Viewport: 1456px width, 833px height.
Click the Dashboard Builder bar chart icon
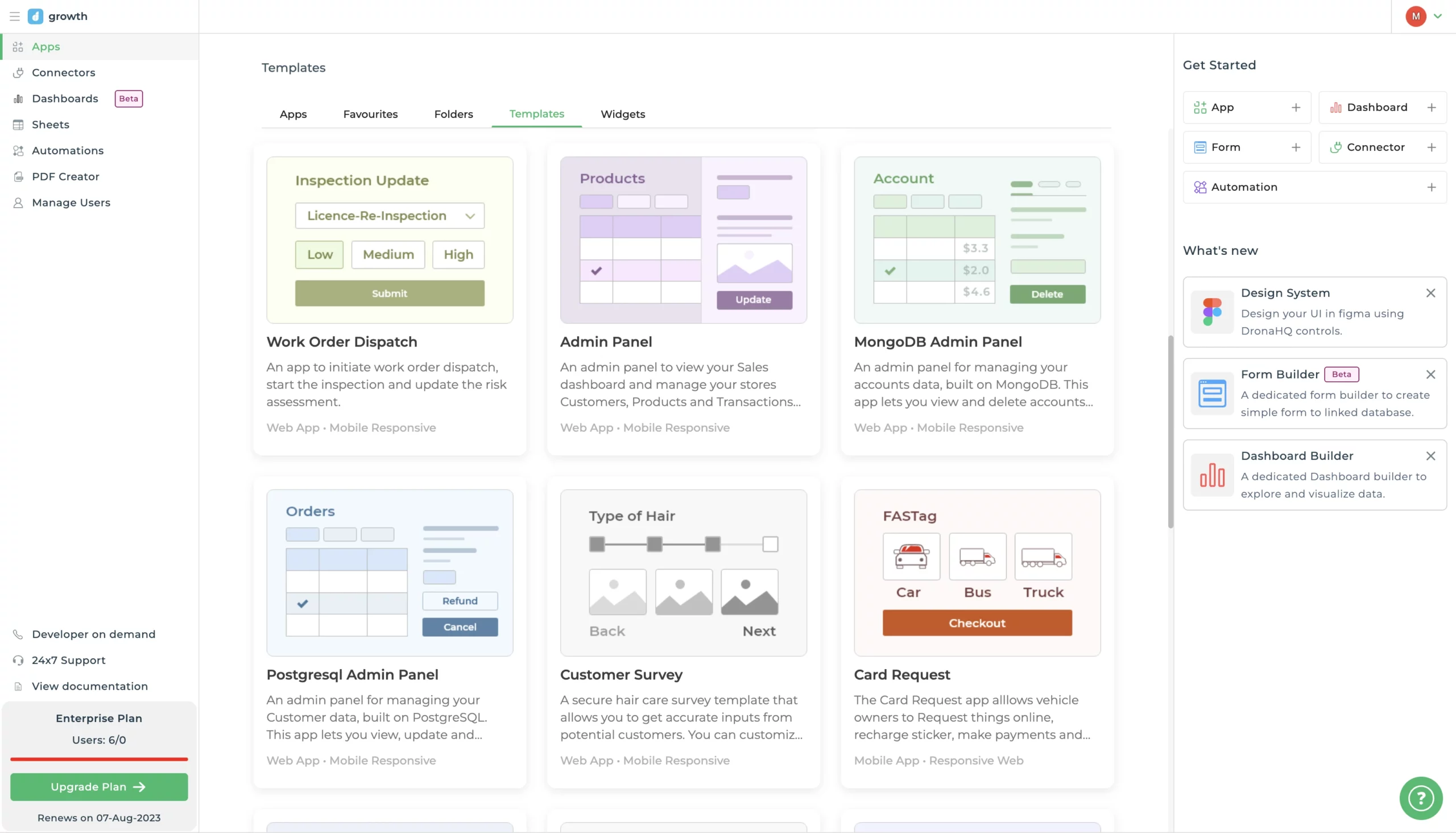[x=1212, y=475]
